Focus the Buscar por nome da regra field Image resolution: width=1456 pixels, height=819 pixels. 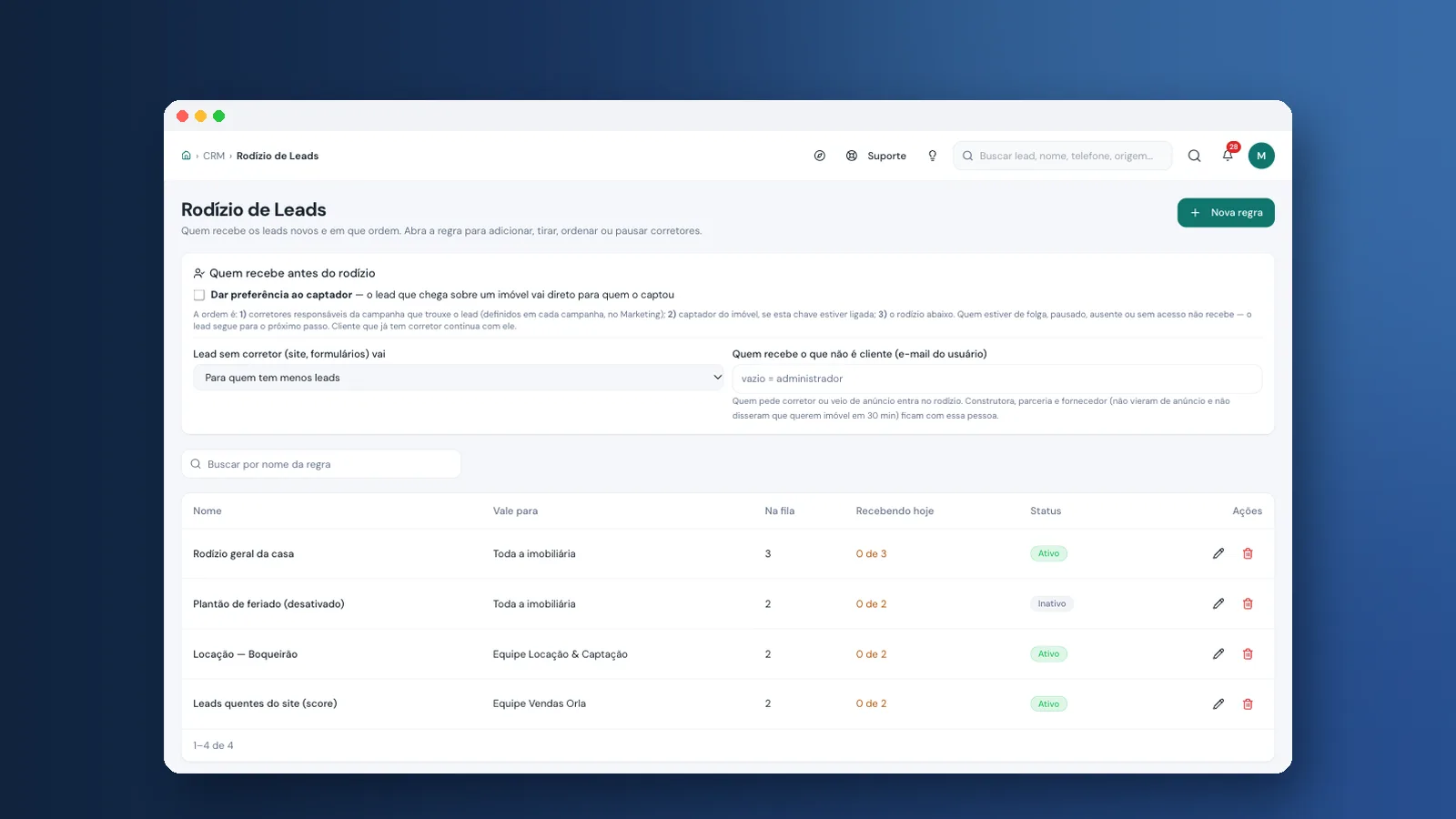(321, 464)
